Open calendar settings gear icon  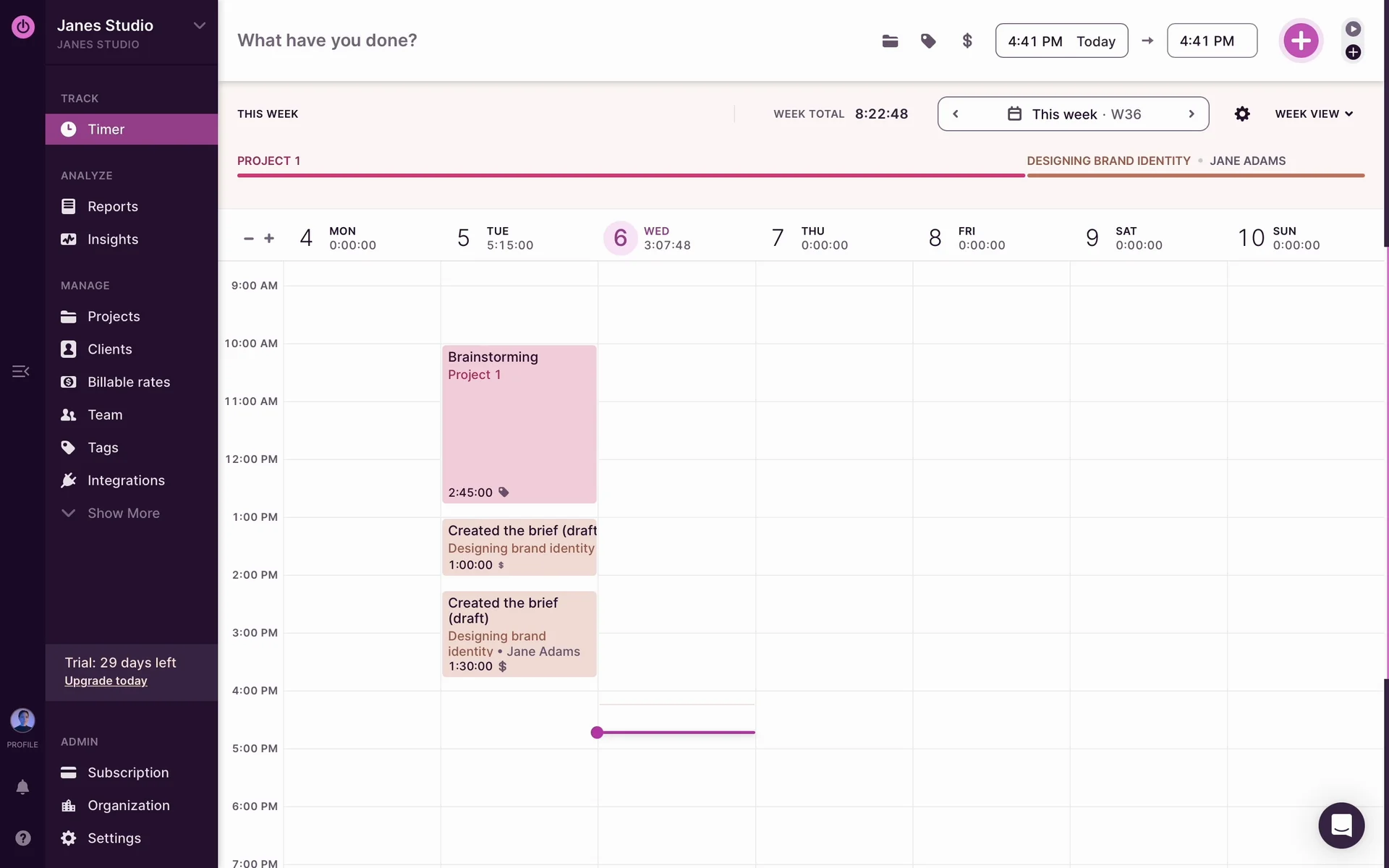[x=1242, y=114]
